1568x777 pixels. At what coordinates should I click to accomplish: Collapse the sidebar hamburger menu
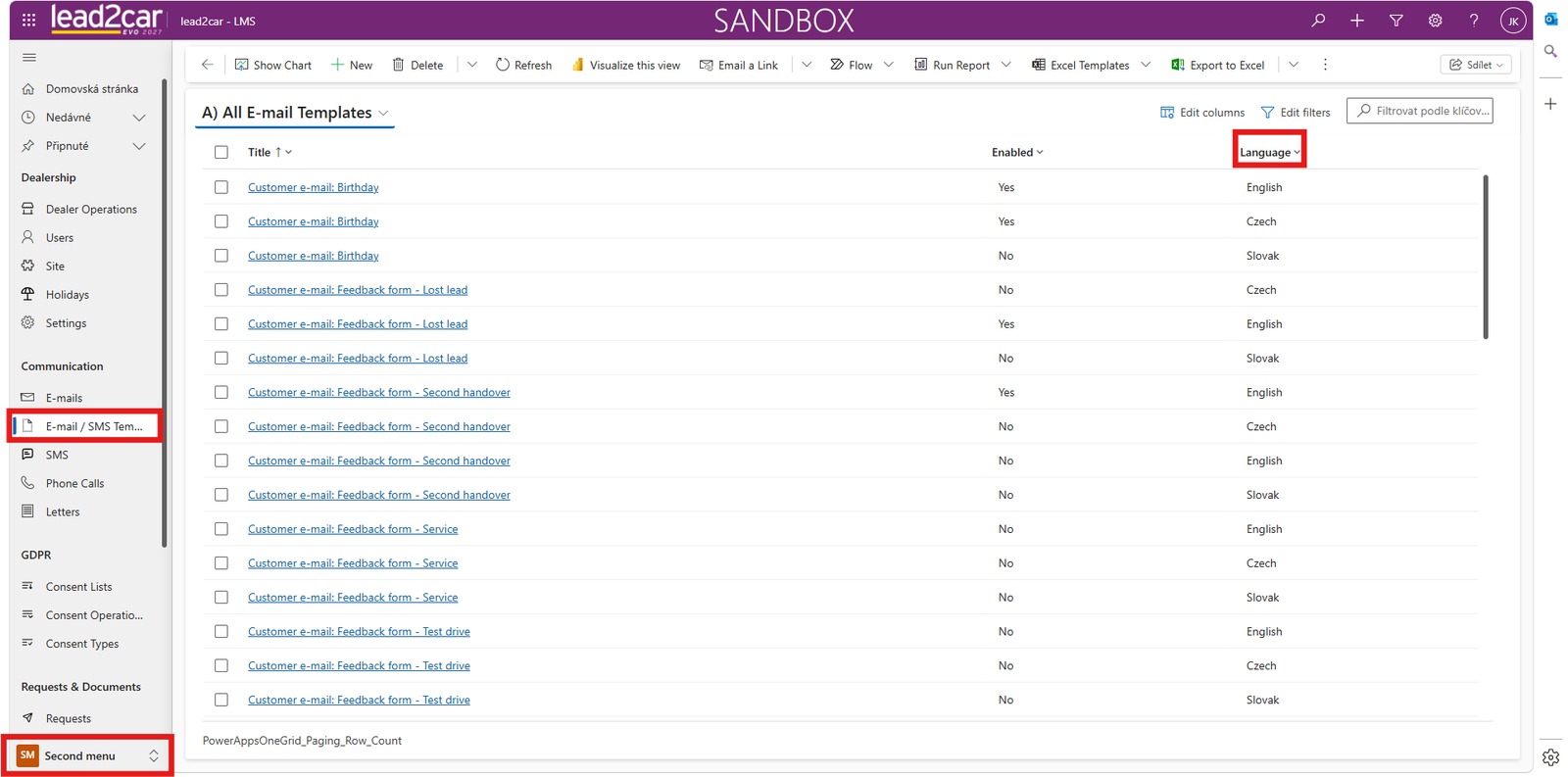tap(29, 58)
